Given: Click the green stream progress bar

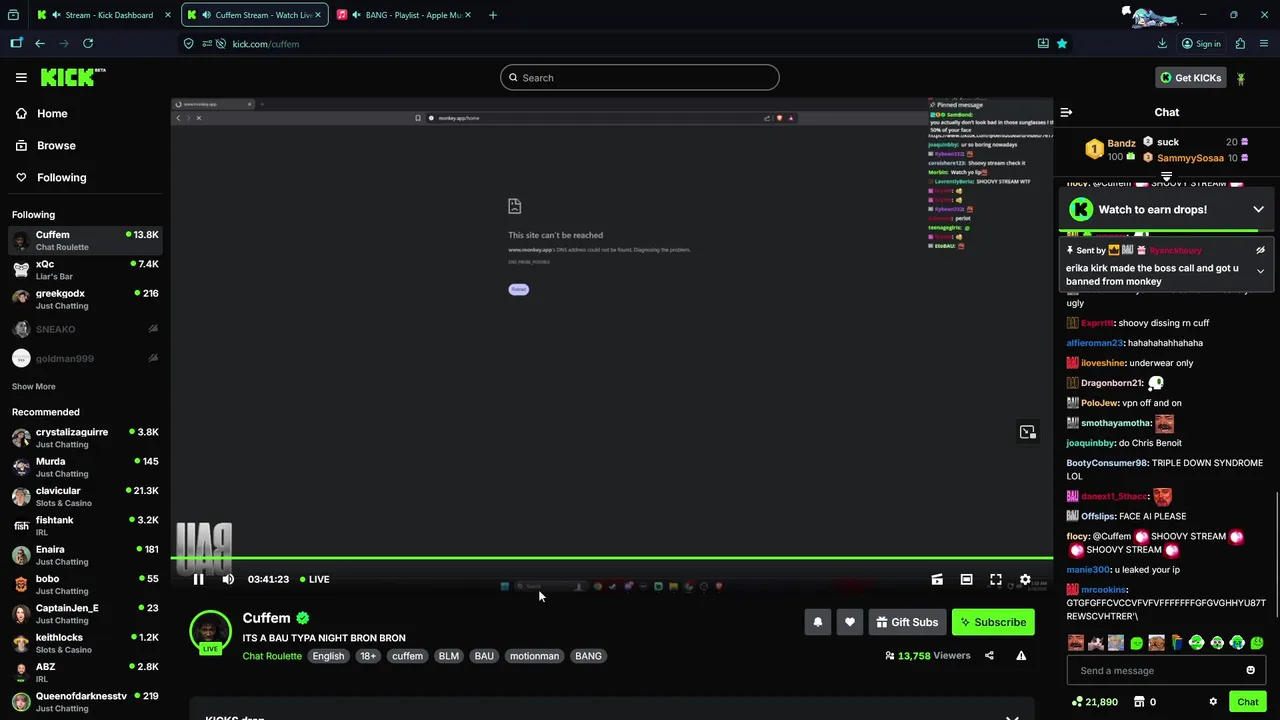Looking at the screenshot, I should [611, 558].
